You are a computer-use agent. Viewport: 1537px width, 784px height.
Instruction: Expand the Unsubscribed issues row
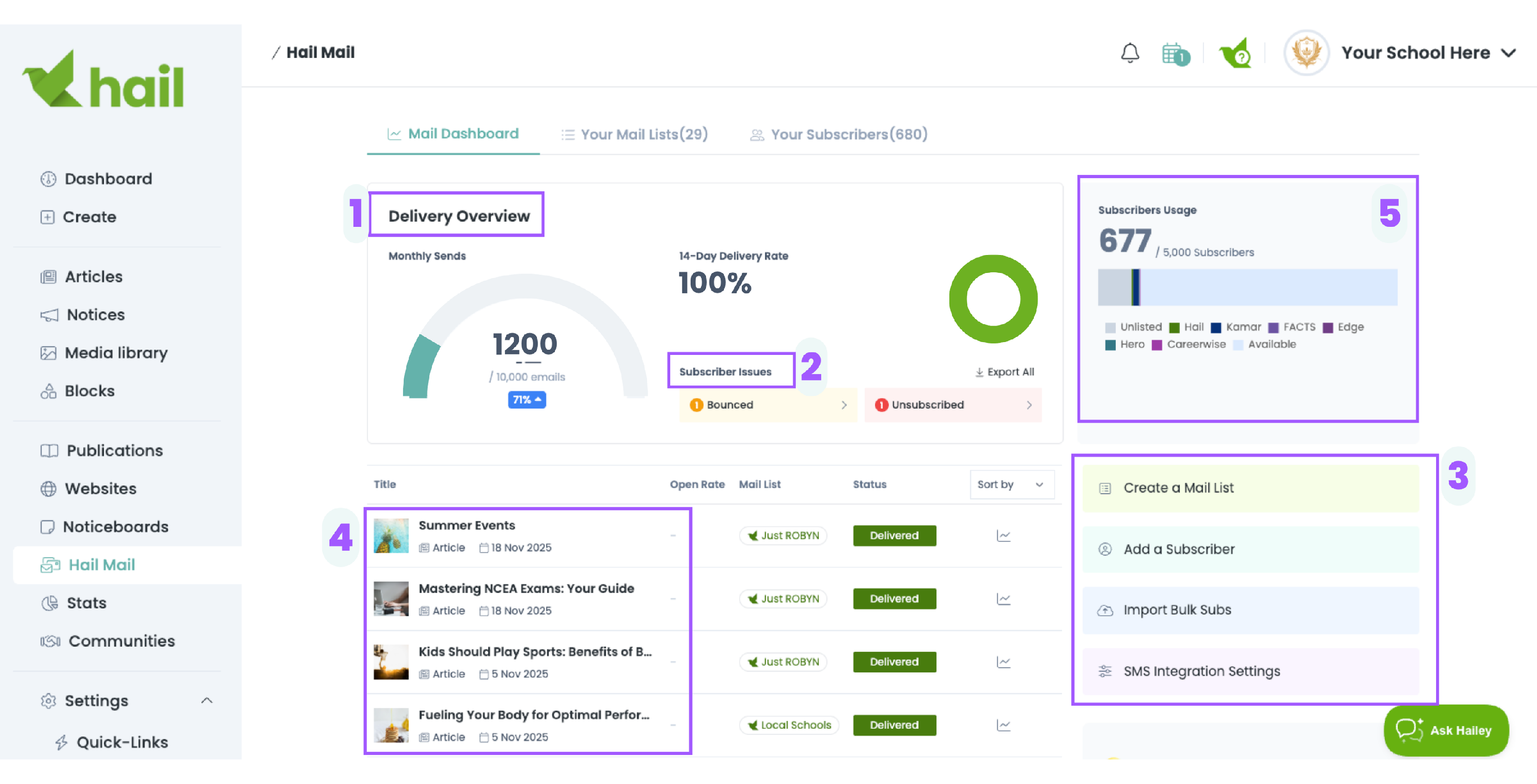[952, 405]
